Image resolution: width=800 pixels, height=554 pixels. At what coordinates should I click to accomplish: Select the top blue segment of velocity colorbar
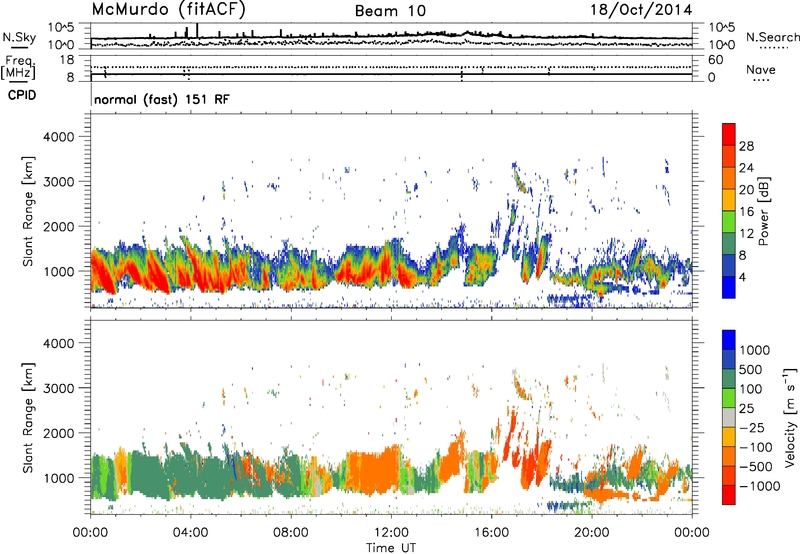click(729, 340)
